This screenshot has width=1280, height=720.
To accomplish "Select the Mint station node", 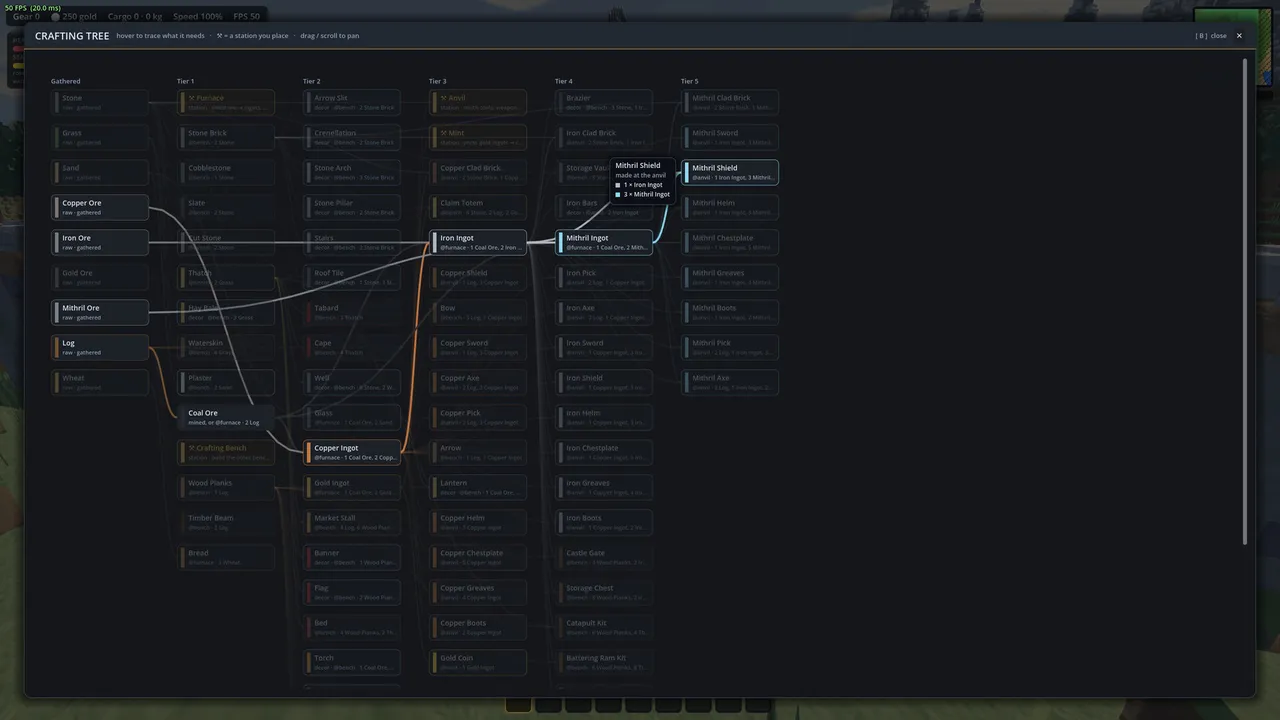I will (x=478, y=137).
